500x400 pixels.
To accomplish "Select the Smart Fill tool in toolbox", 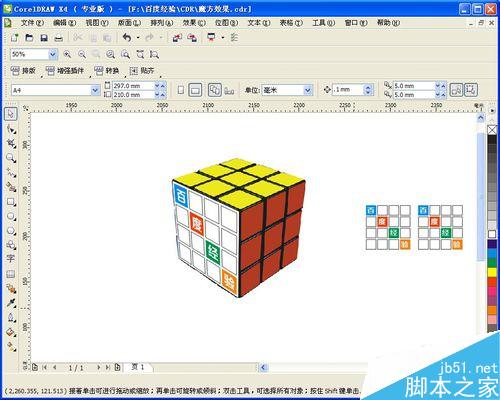I will pos(11,187).
